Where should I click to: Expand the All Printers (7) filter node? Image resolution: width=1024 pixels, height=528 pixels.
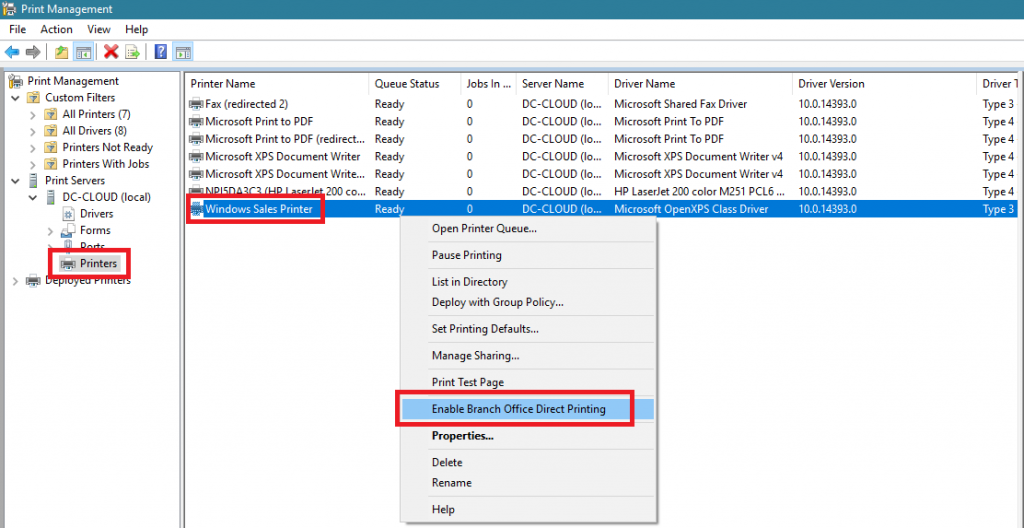click(33, 115)
